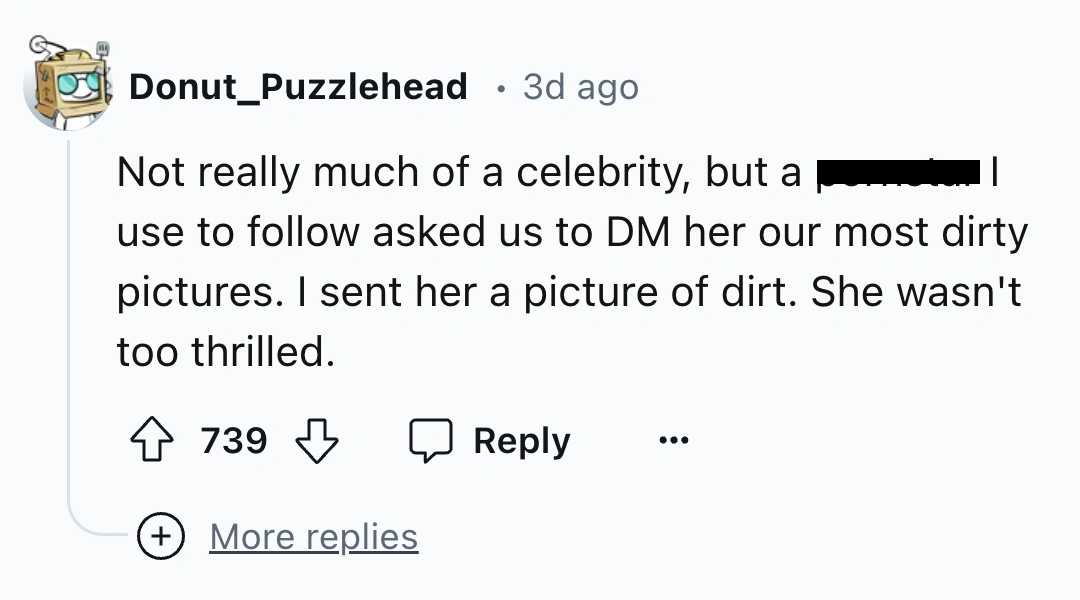Open the Donut_Puzzlehead user profile link
Image resolution: width=1080 pixels, height=600 pixels.
298,87
